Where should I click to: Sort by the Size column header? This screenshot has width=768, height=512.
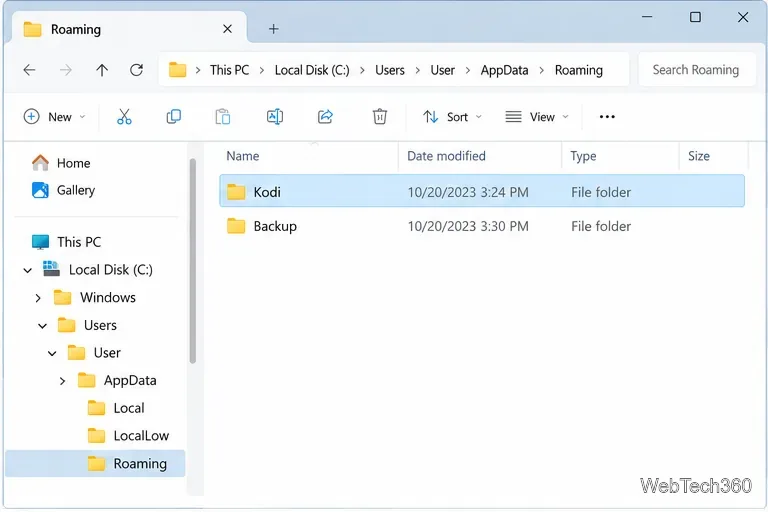[698, 156]
